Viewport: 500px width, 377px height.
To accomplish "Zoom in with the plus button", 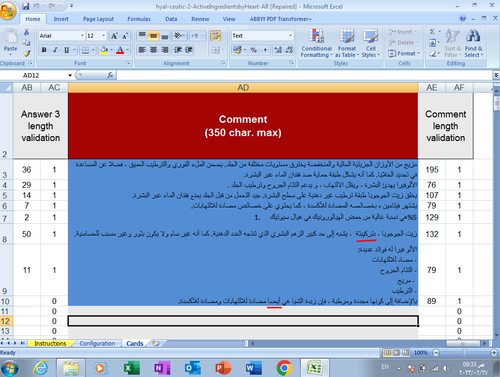I will click(x=494, y=352).
